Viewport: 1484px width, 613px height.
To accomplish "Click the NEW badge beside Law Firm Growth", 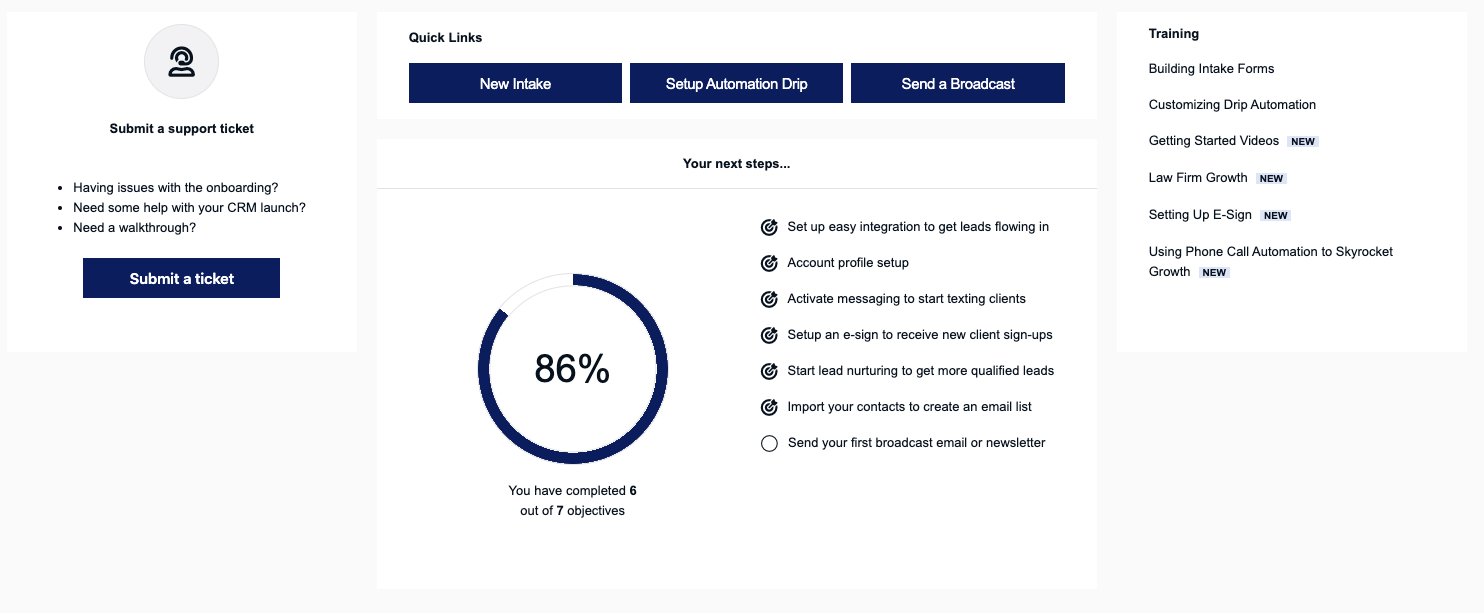I will tap(1271, 179).
